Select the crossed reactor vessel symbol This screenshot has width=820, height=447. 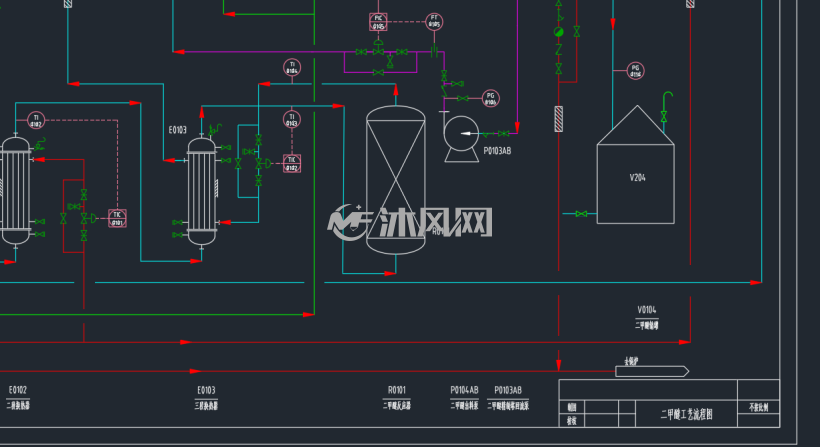click(x=396, y=180)
